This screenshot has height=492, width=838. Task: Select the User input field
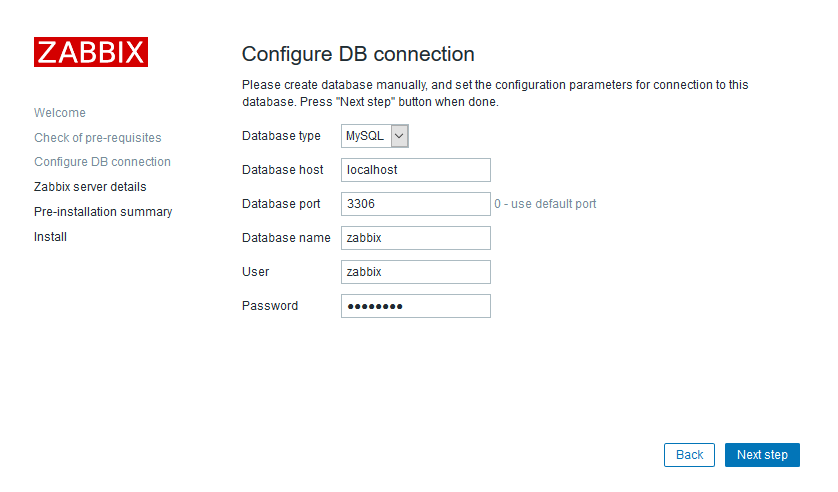415,272
